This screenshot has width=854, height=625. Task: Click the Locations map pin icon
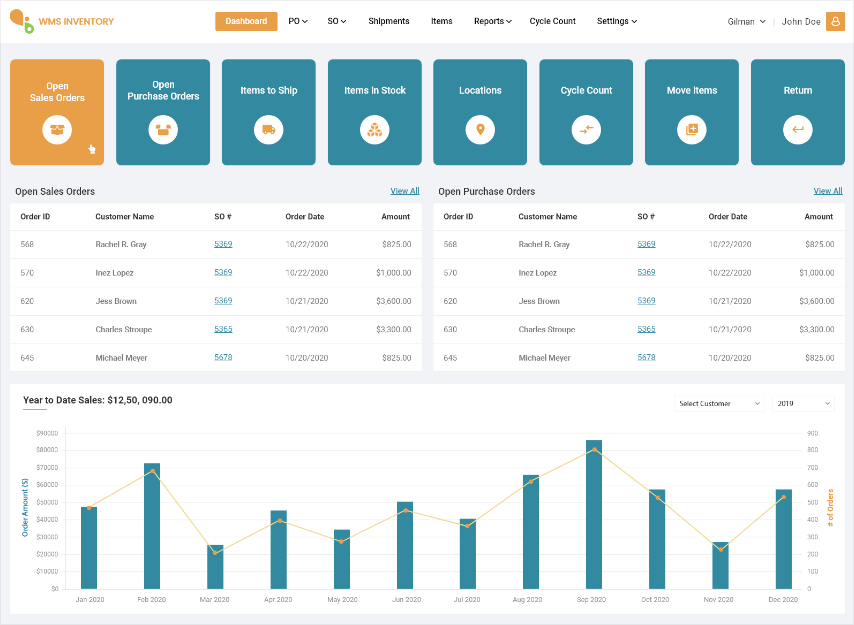[480, 130]
